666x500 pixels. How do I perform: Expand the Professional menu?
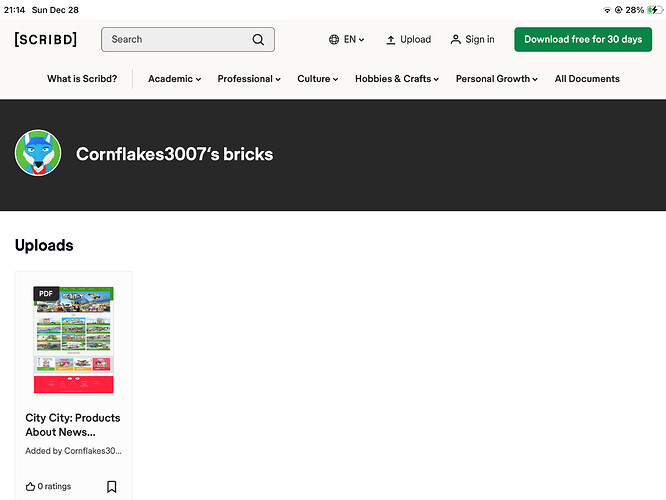pyautogui.click(x=249, y=79)
